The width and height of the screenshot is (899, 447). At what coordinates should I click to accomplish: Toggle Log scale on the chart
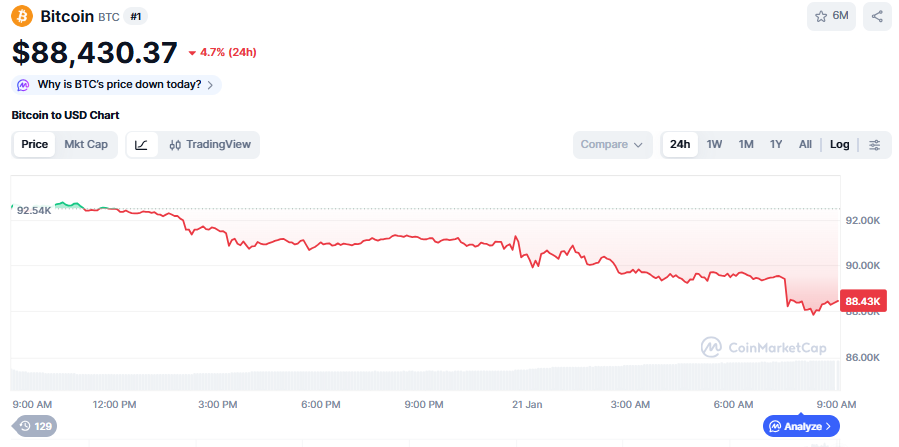(x=839, y=144)
